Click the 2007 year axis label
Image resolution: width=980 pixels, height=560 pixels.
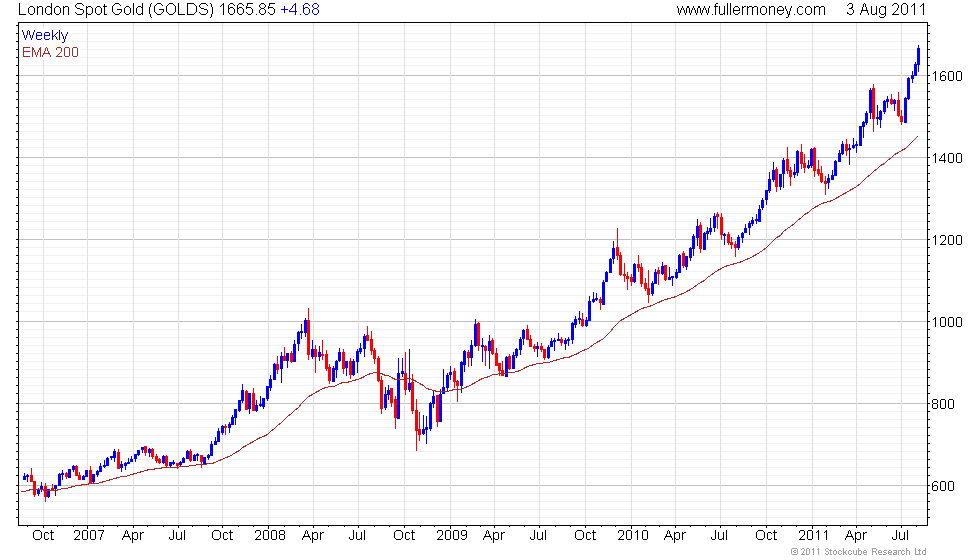click(89, 536)
